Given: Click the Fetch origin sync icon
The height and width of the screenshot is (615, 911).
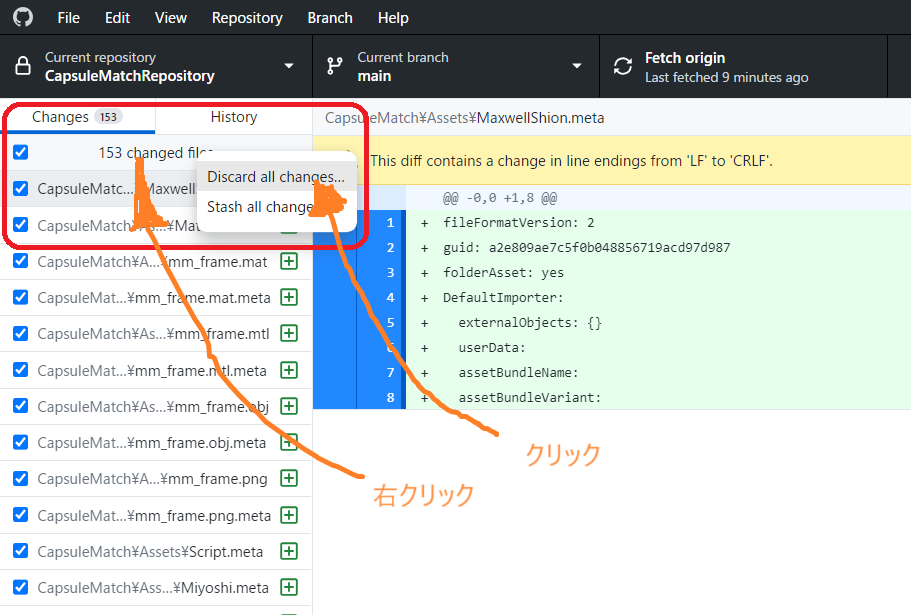Looking at the screenshot, I should coord(623,67).
